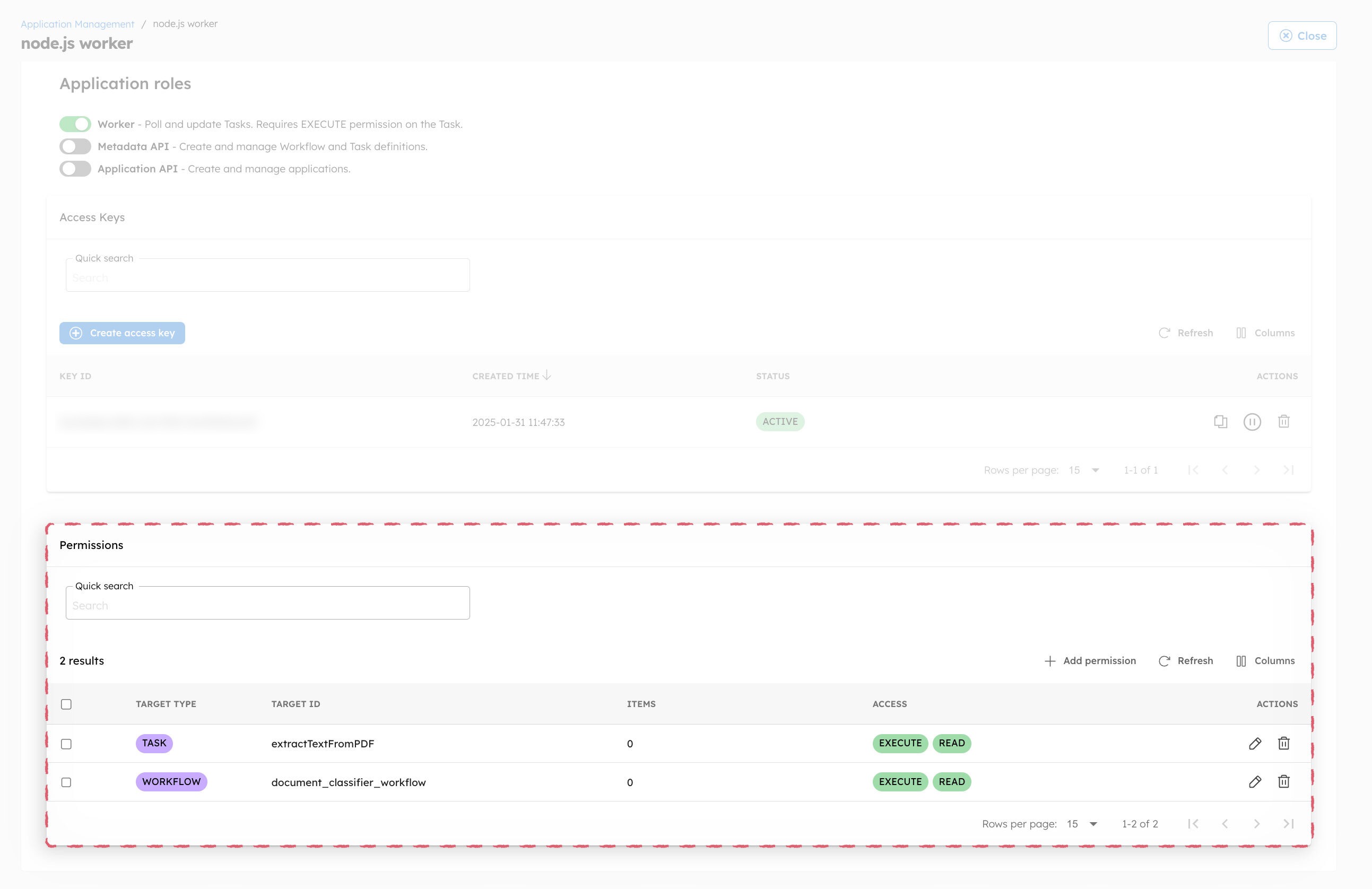The height and width of the screenshot is (889, 1372).
Task: Enable the Metadata API role
Action: point(75,146)
